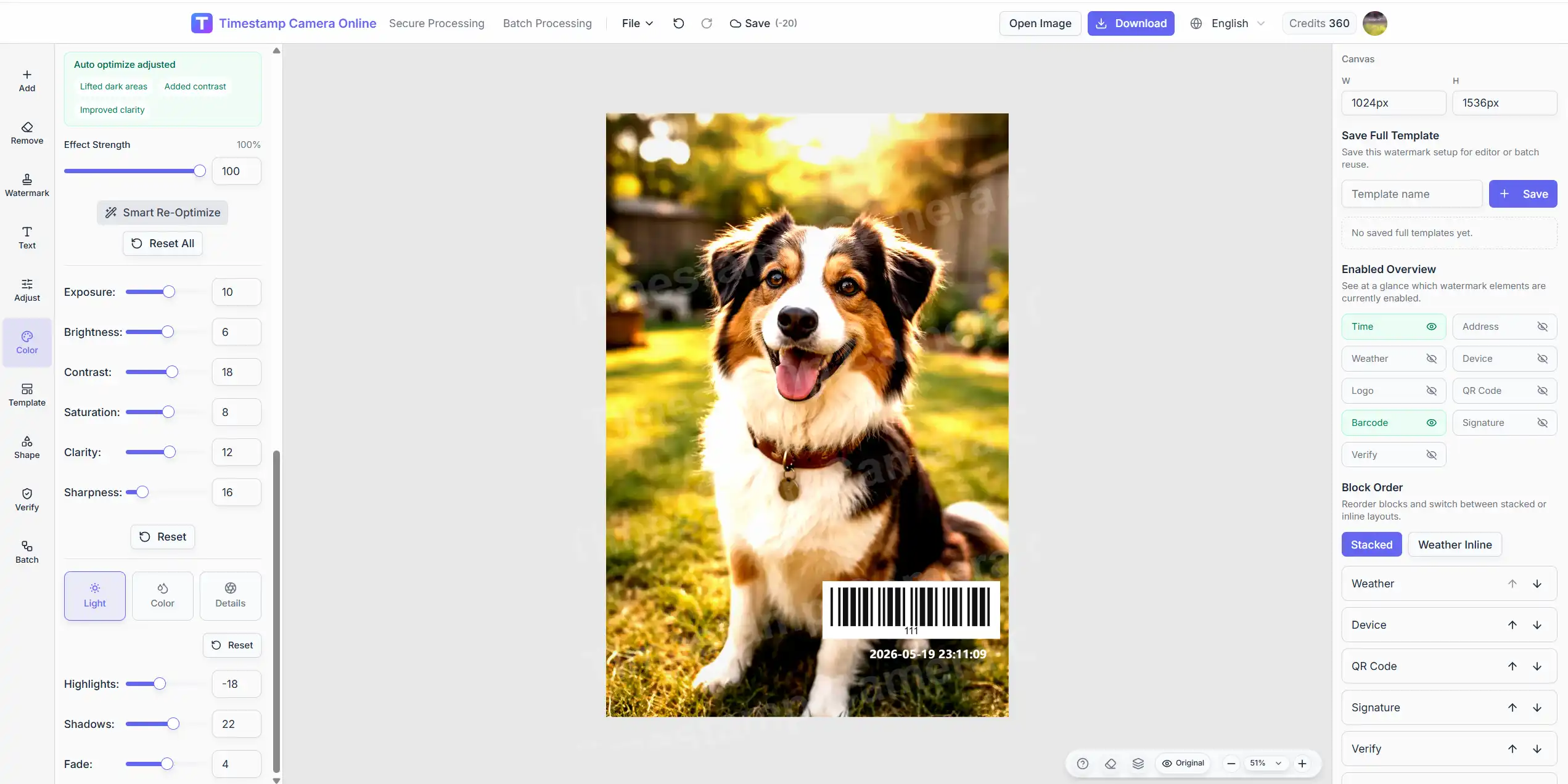The width and height of the screenshot is (1568, 784).
Task: Open the help question-mark icon
Action: coord(1083,764)
